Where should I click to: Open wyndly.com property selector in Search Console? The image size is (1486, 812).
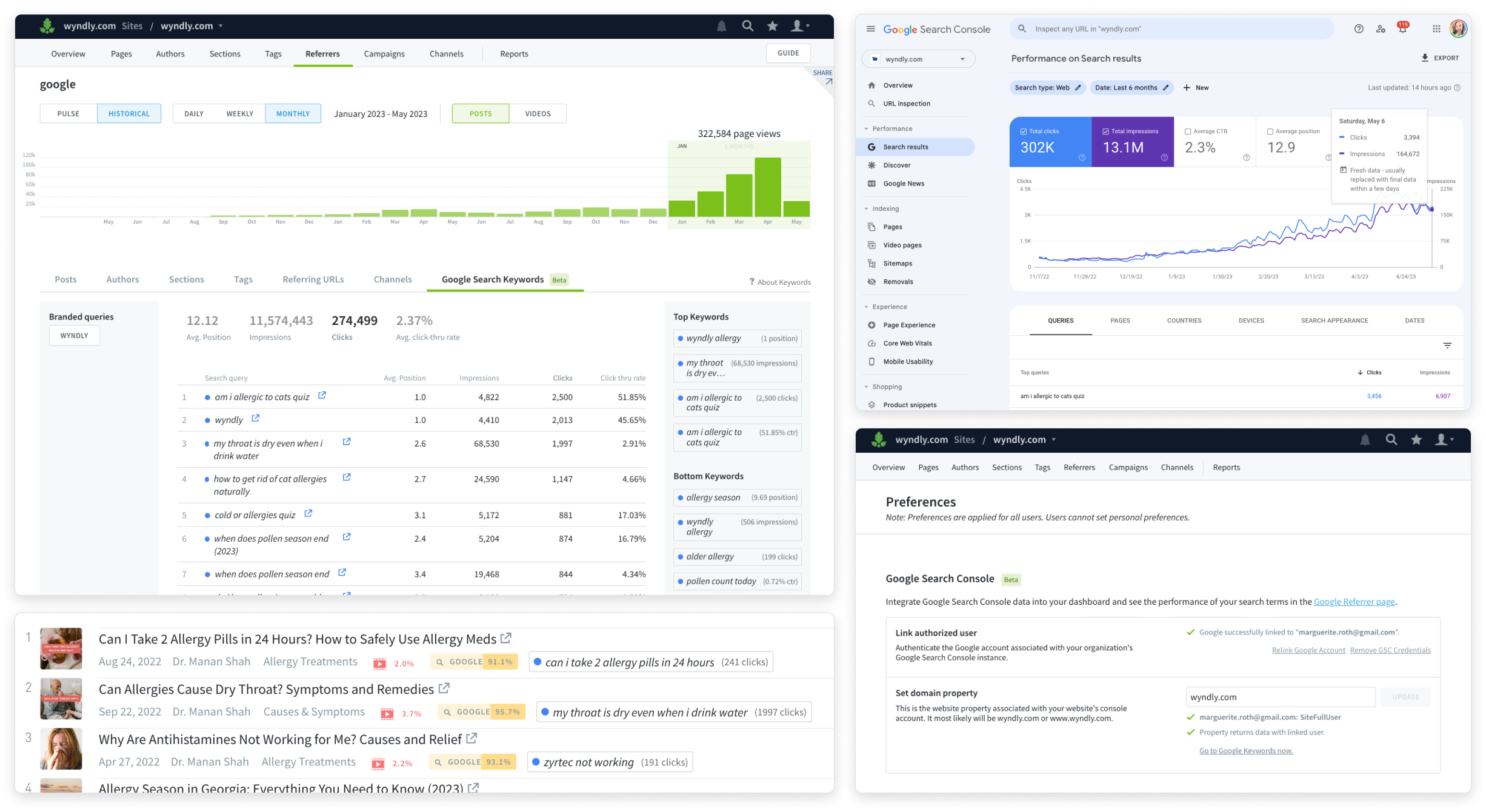919,59
